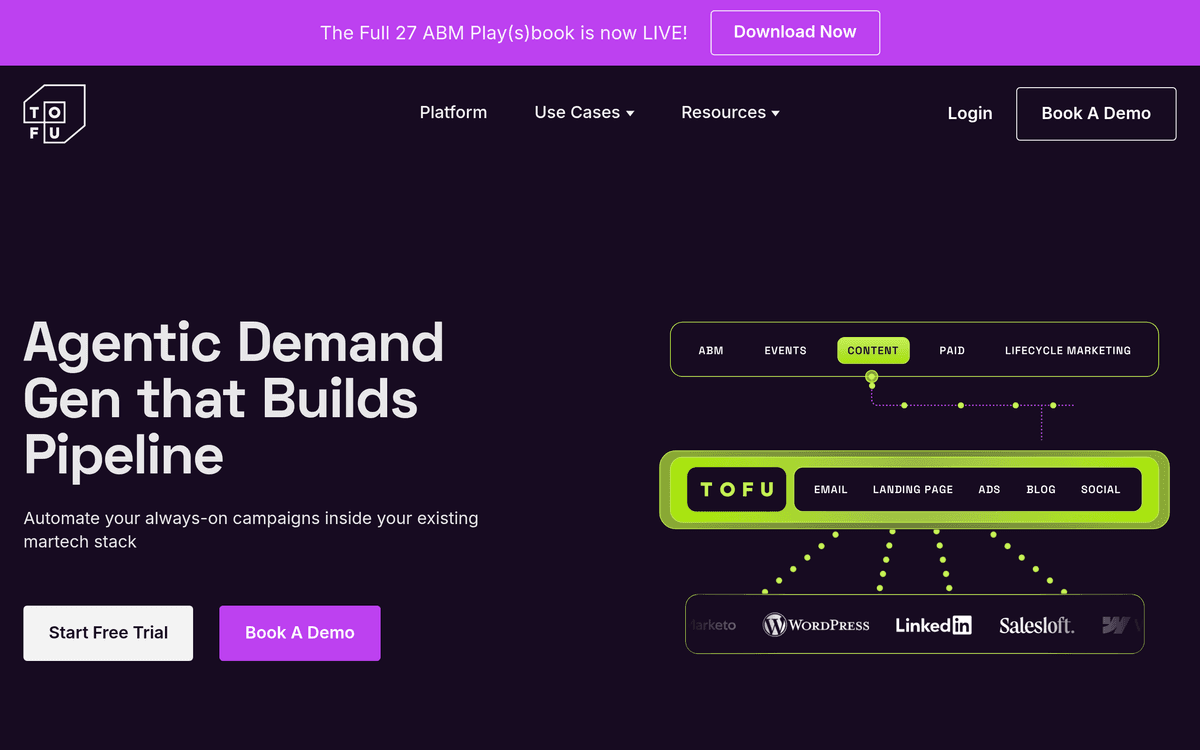Select LIFECYCLE MARKETING at the track's end
Viewport: 1200px width, 750px height.
point(1068,350)
